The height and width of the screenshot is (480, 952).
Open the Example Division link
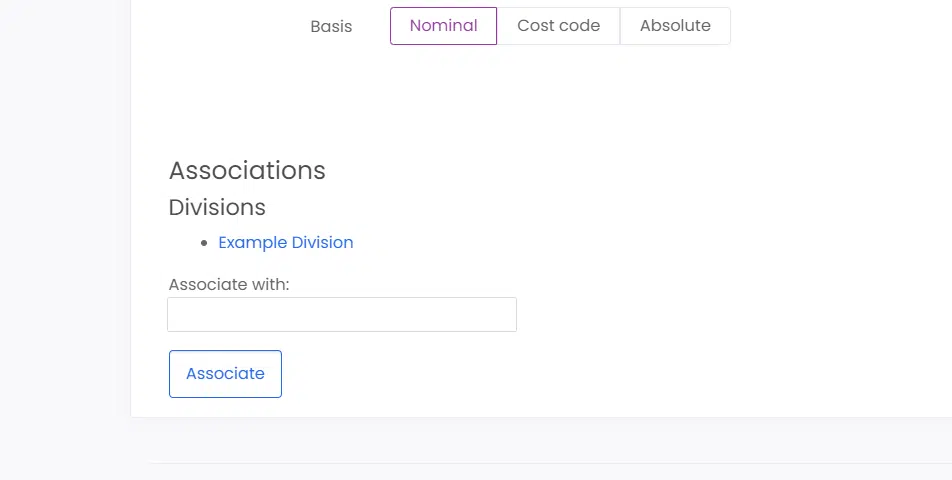285,242
